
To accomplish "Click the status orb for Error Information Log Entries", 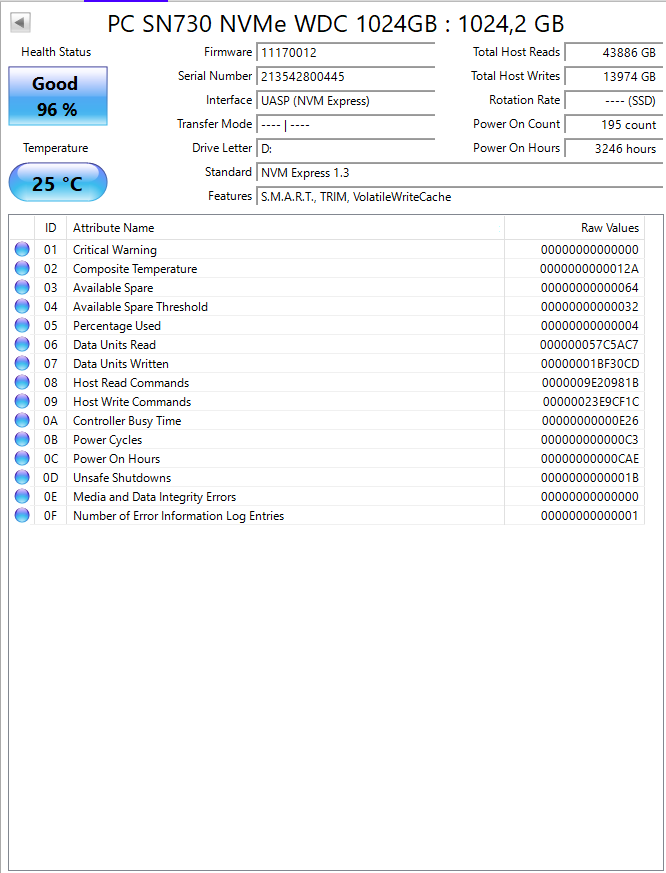I will (x=22, y=515).
